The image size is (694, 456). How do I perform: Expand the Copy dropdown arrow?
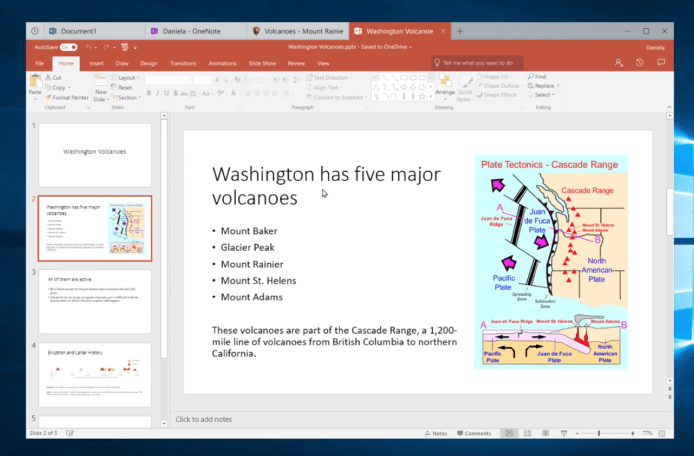(69, 88)
